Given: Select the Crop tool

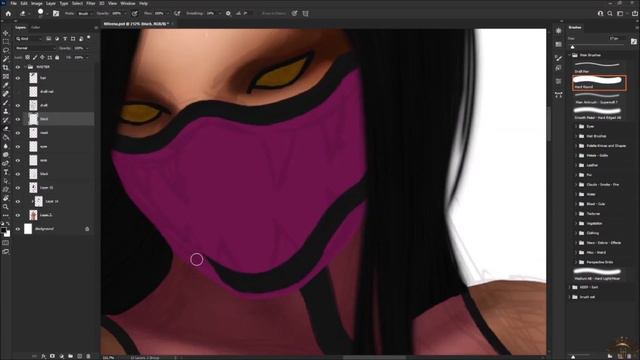Looking at the screenshot, I should pos(6,68).
